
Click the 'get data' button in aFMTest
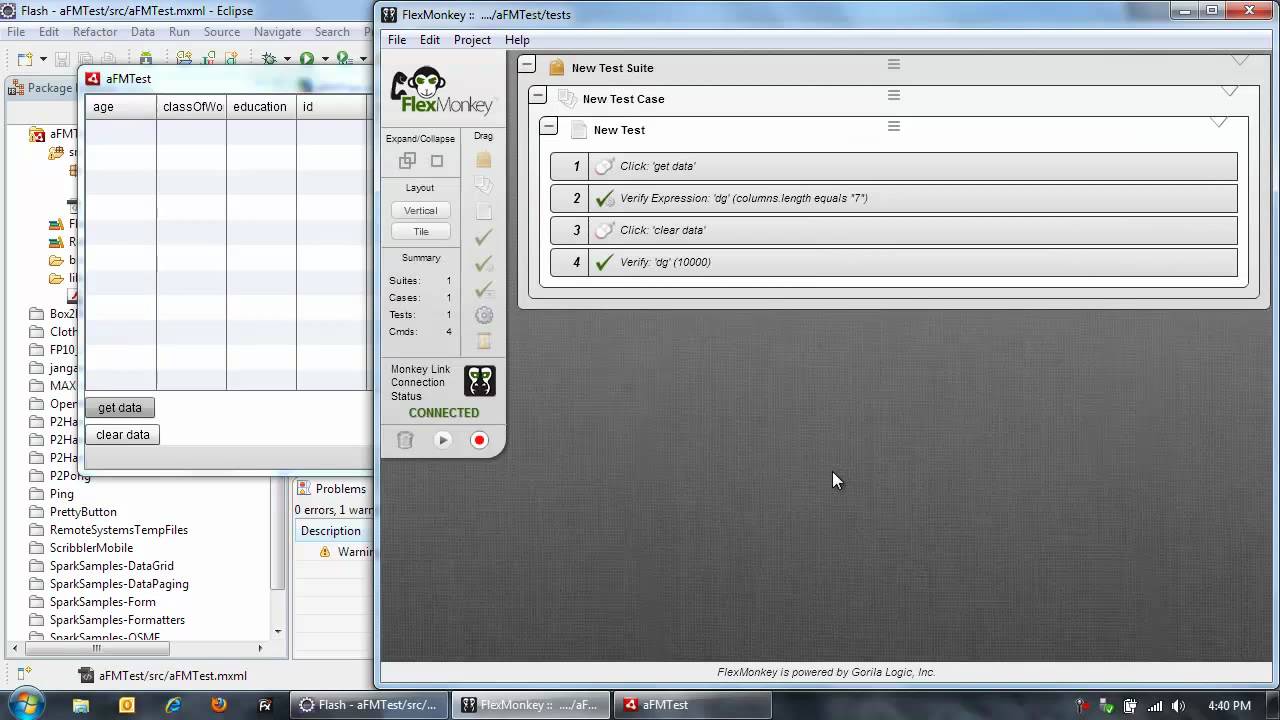pos(120,408)
